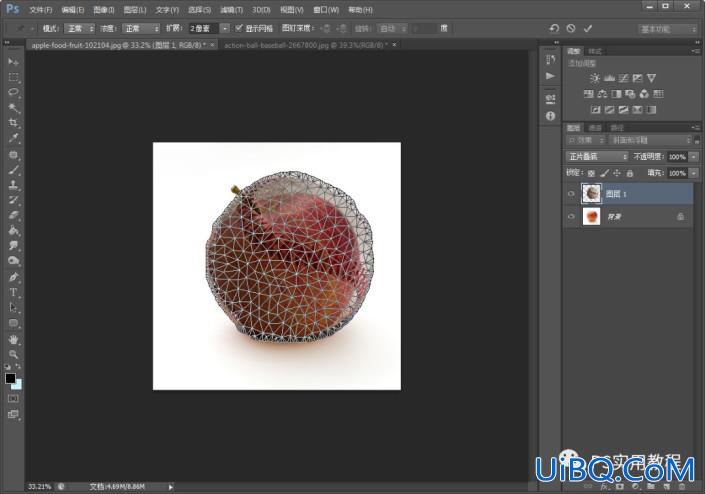The height and width of the screenshot is (494, 705).
Task: Open the Info panel icon
Action: pyautogui.click(x=550, y=116)
